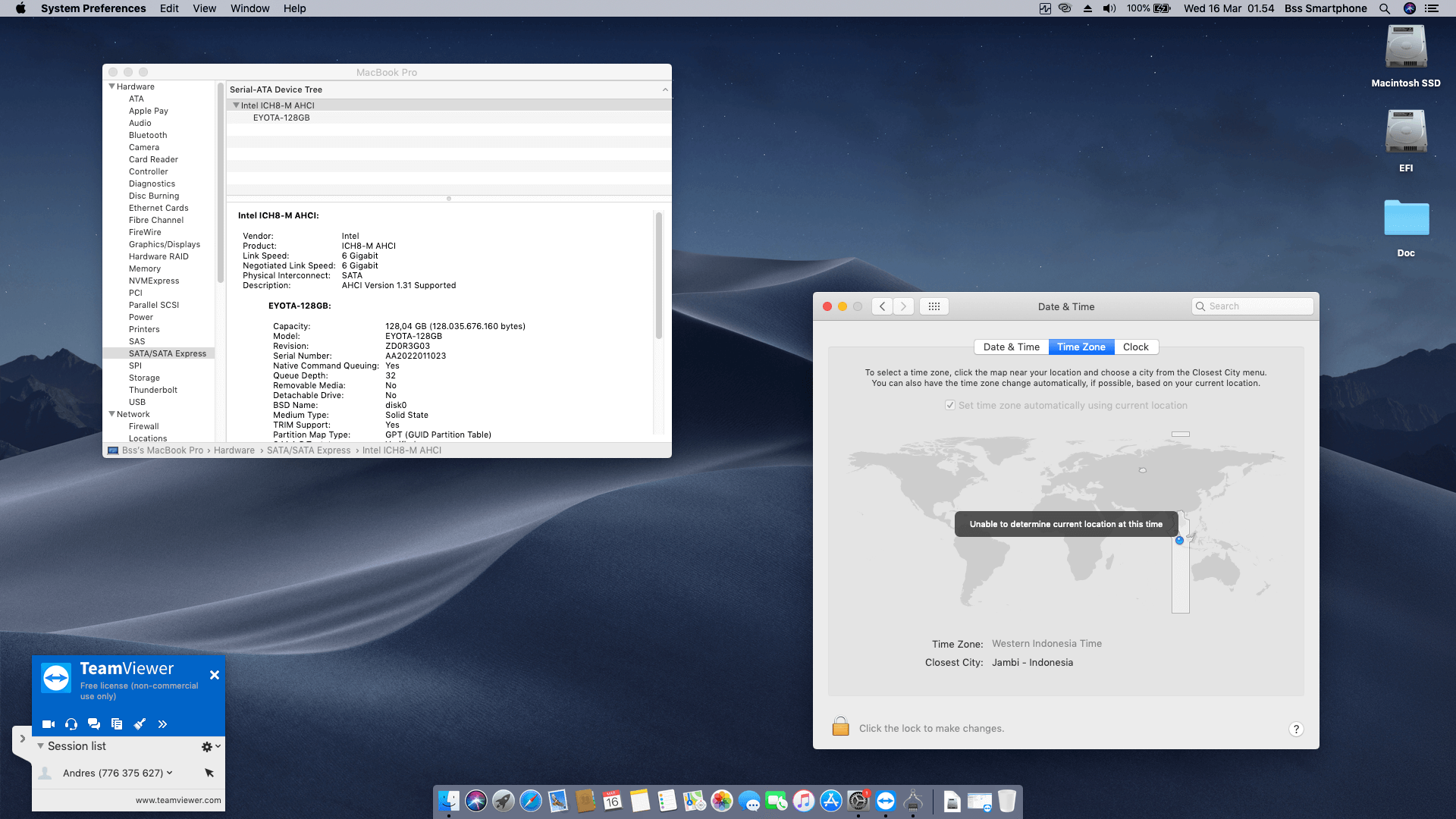
Task: Collapse the Session list triangle
Action: (41, 746)
